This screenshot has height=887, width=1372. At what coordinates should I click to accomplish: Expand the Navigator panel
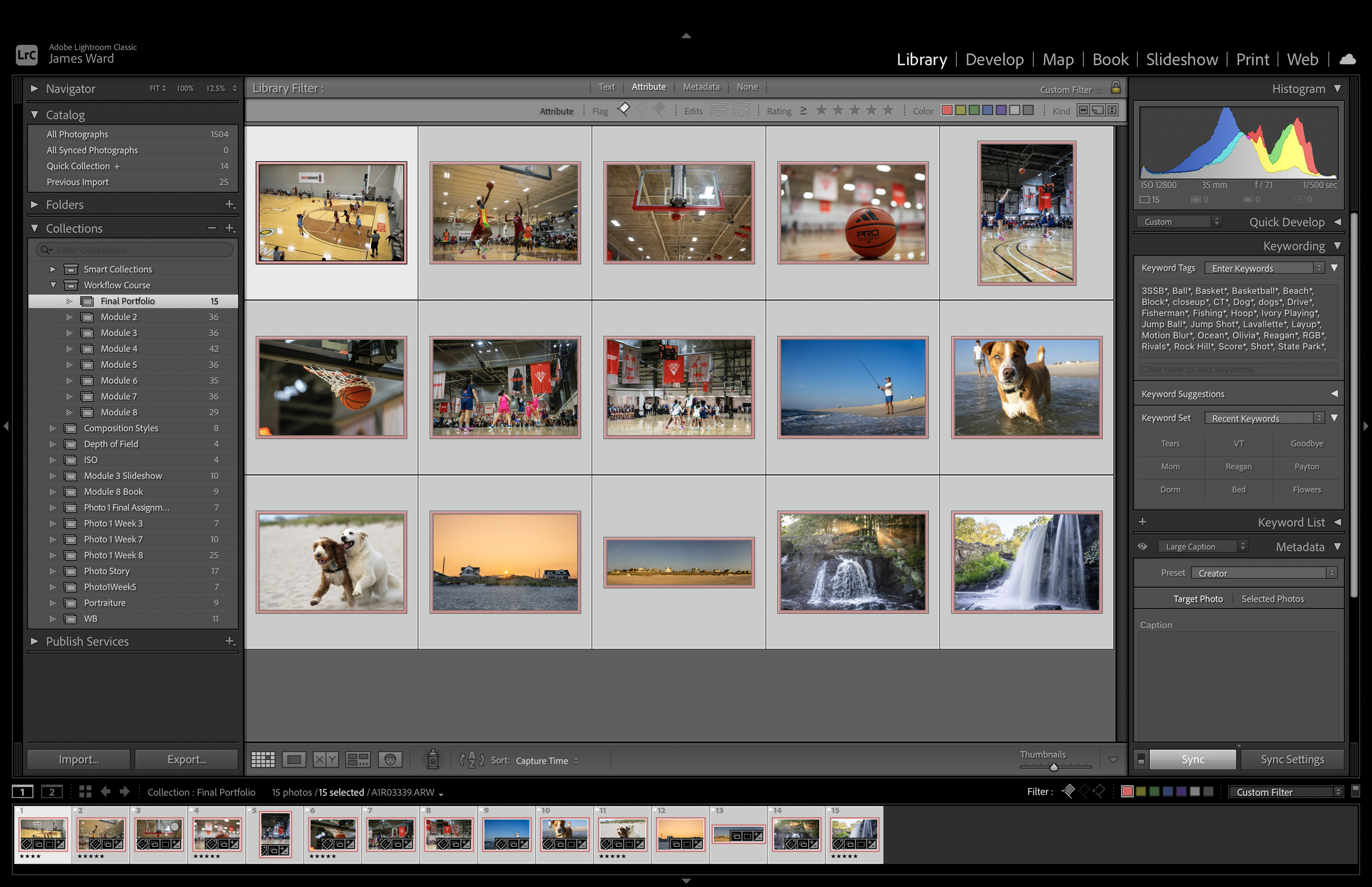(x=34, y=88)
